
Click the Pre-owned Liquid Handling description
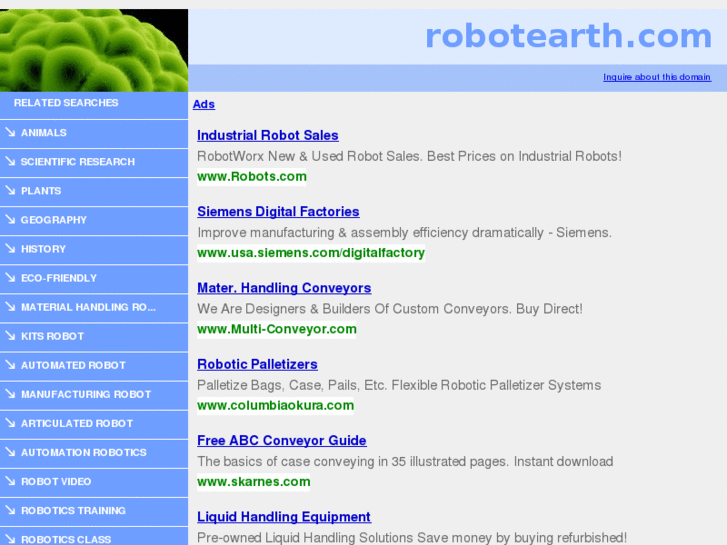[x=412, y=538]
